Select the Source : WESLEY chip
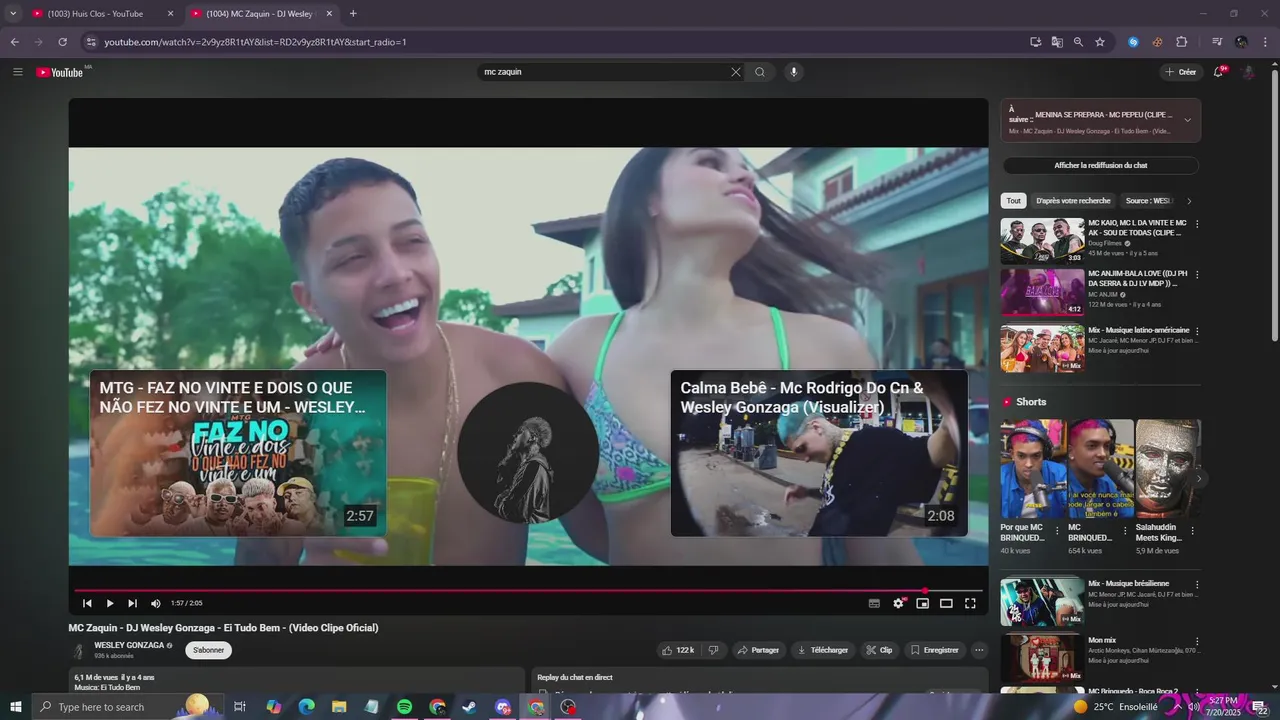 [1148, 201]
